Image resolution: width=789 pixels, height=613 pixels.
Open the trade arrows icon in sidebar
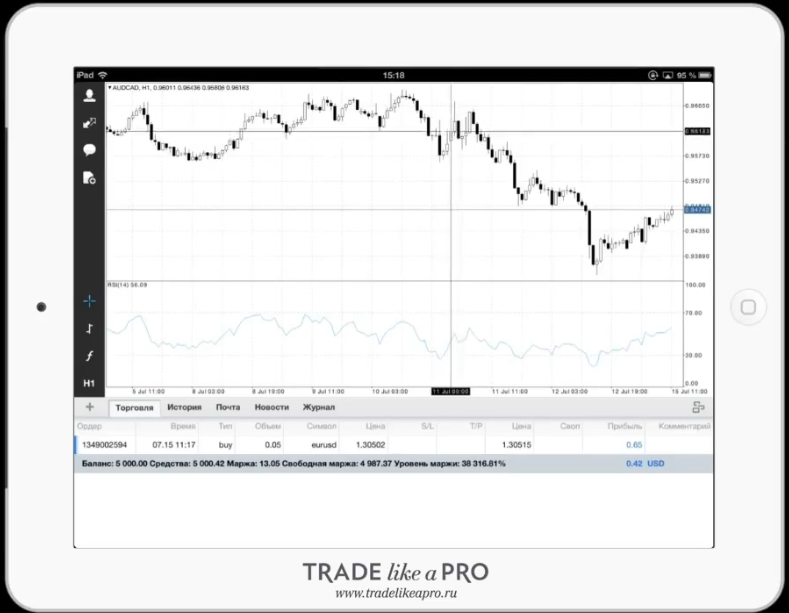coord(90,123)
